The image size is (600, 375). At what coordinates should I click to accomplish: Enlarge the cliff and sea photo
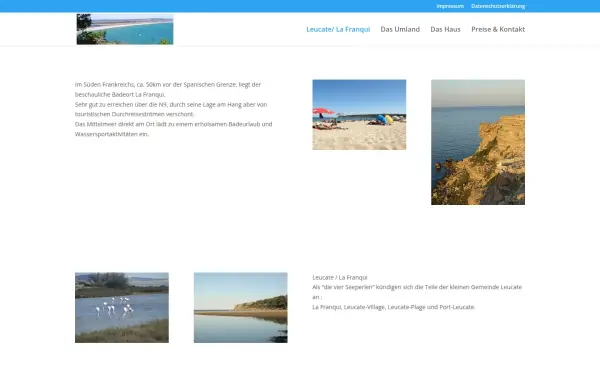(x=478, y=142)
